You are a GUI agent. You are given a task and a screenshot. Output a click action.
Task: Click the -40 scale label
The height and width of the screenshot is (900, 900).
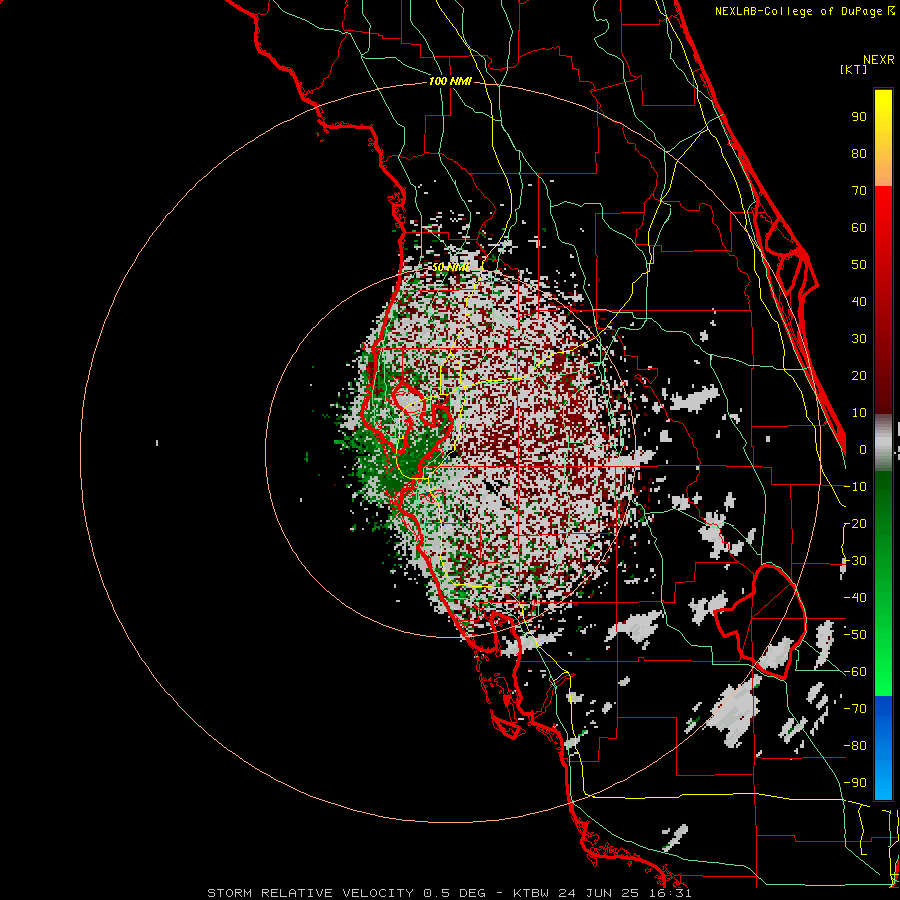tap(856, 598)
